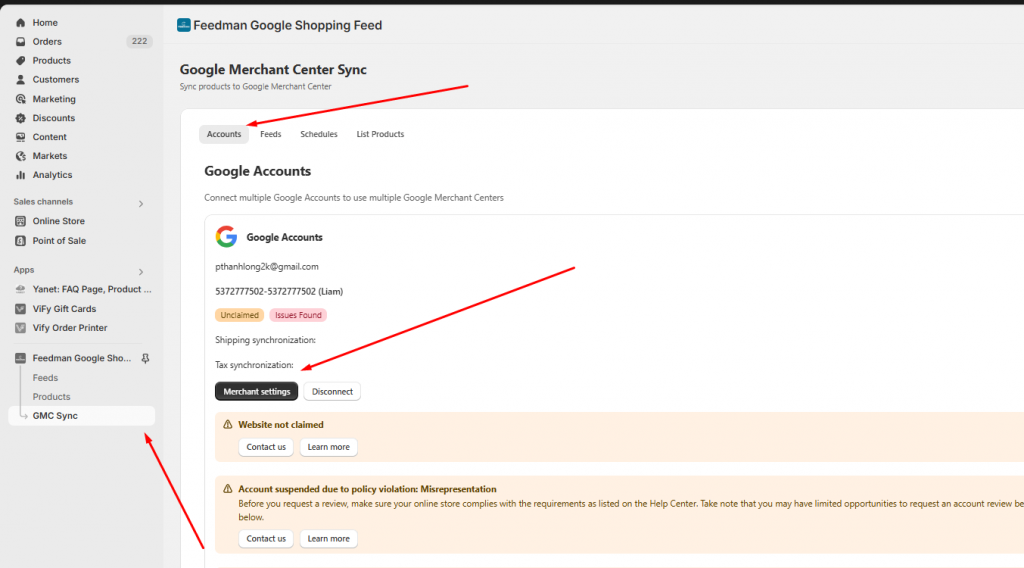Click the Customers person icon

[x=20, y=80]
